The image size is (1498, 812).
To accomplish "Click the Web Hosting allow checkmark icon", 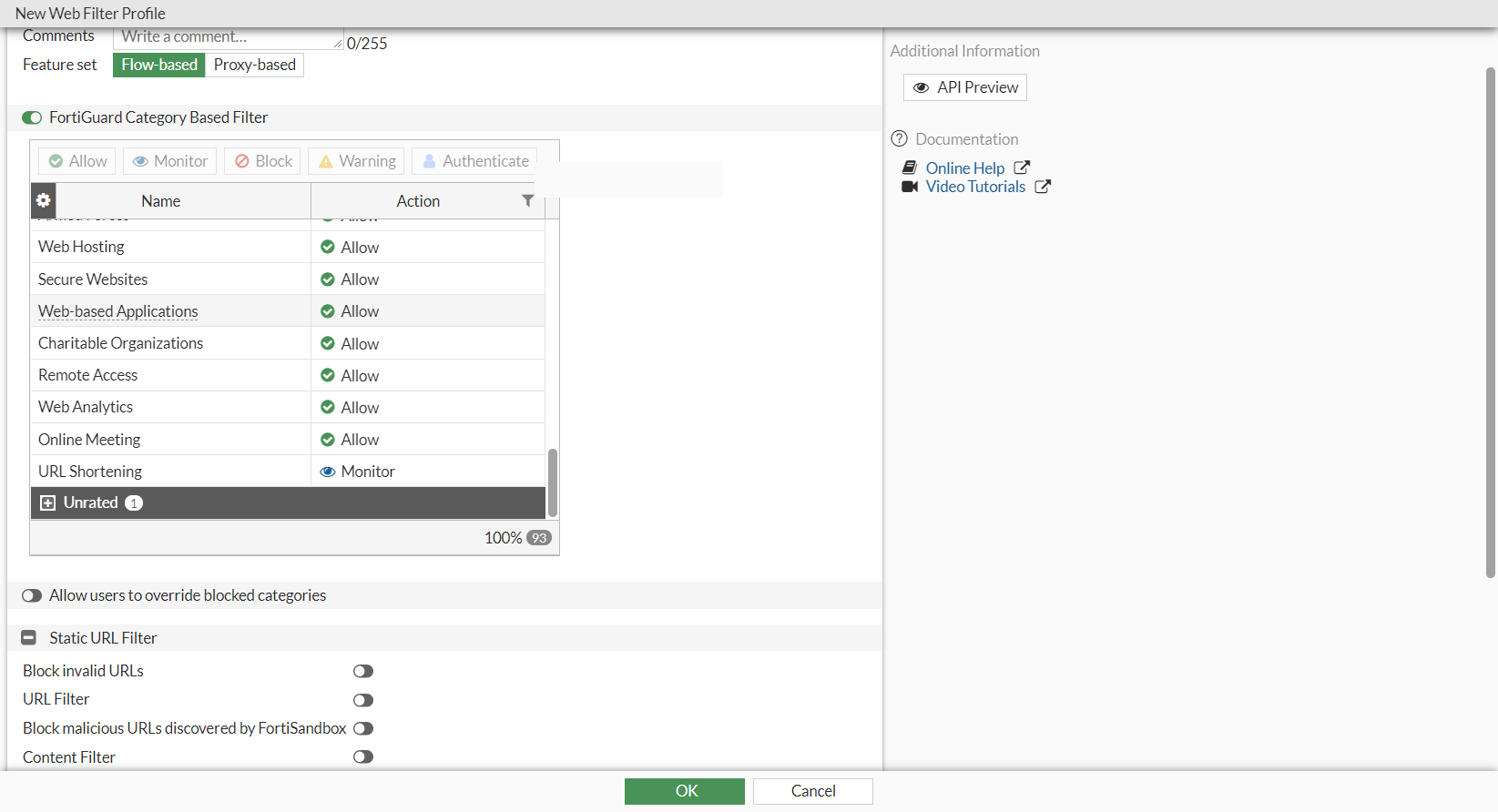I will 328,247.
